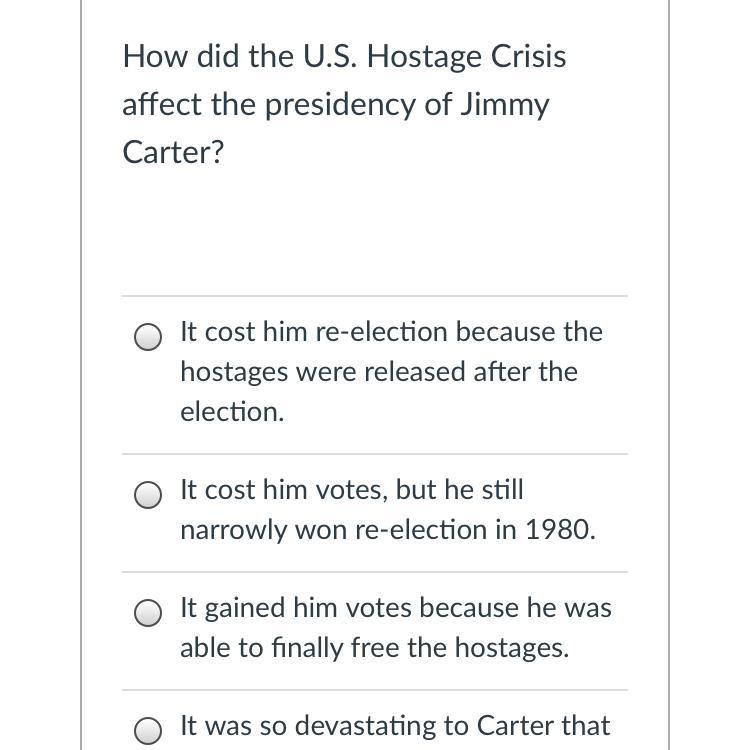
Task: Click the word 'election.' ending the first answer
Action: click(x=232, y=411)
